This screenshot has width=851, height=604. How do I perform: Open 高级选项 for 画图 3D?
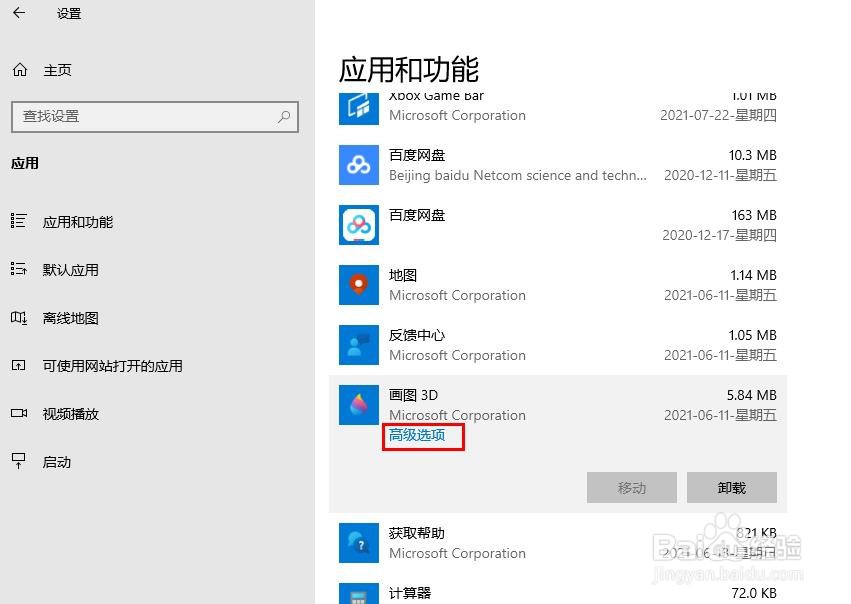[417, 435]
